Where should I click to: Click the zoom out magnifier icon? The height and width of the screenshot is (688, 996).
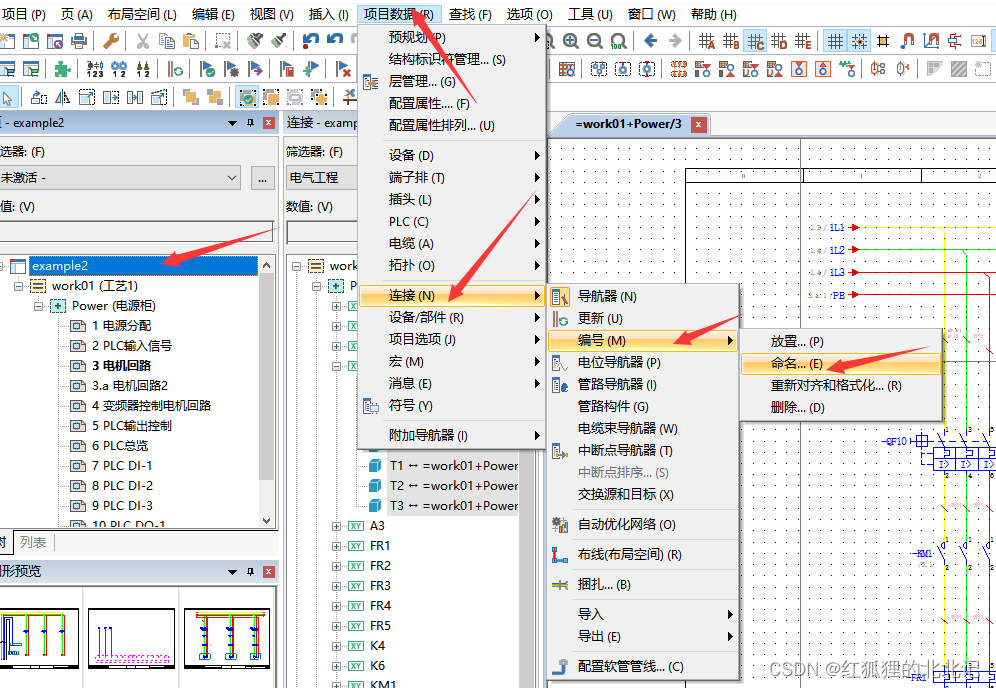click(595, 41)
